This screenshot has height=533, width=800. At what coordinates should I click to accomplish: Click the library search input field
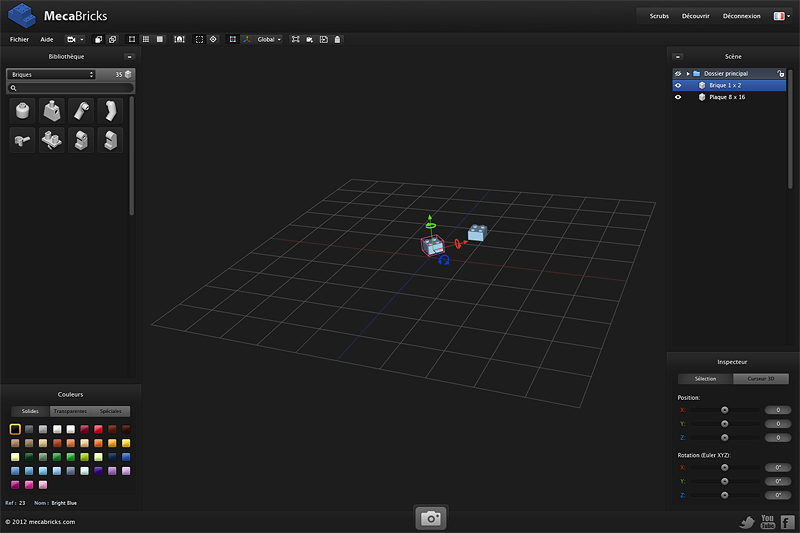click(72, 88)
